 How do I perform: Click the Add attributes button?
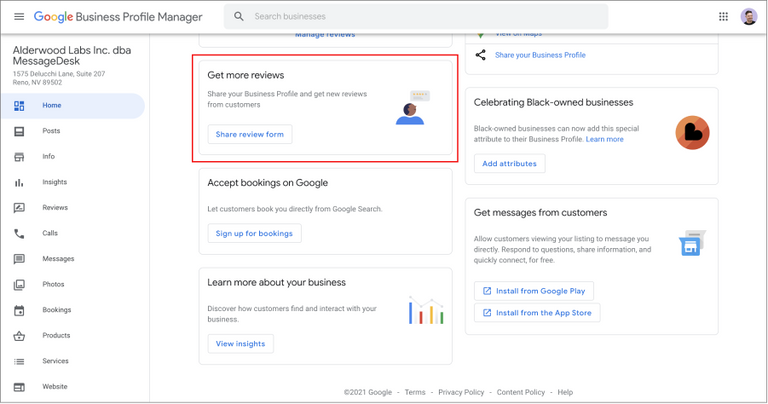tap(509, 164)
